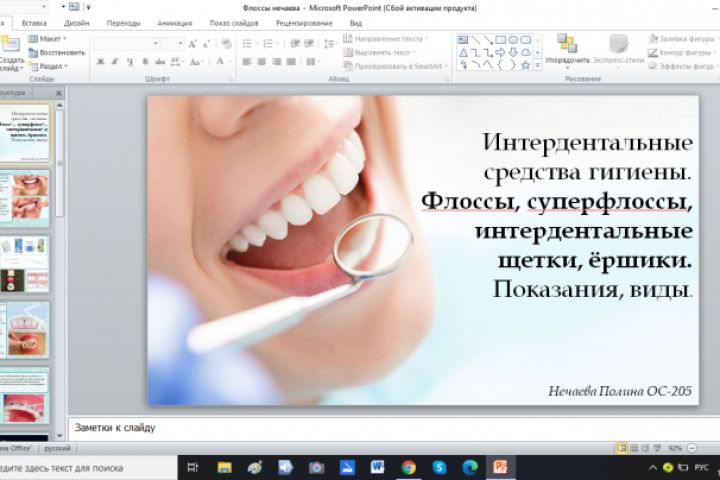Open Раздел section dropdown

tap(48, 67)
